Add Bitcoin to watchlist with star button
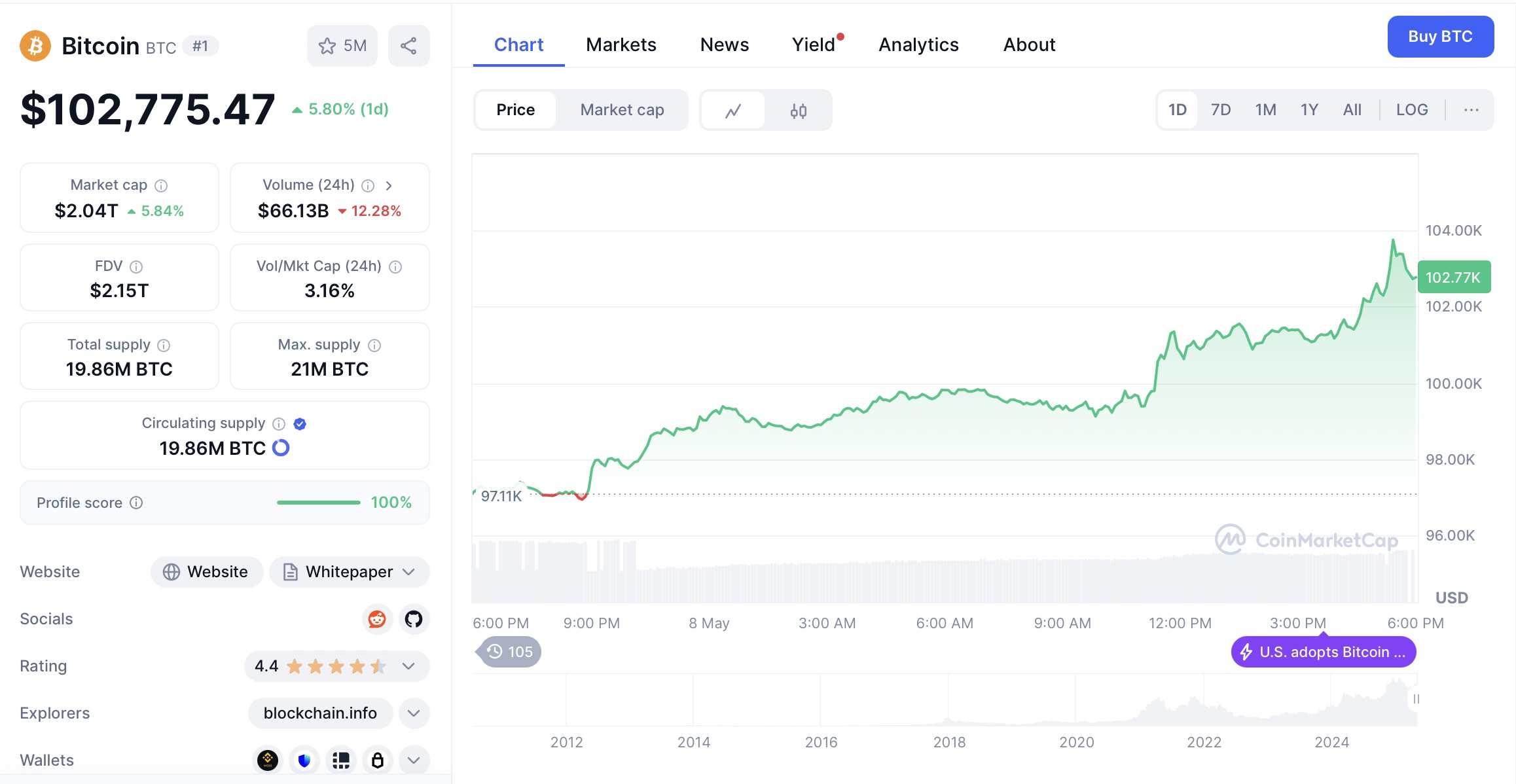This screenshot has width=1516, height=784. (x=342, y=46)
